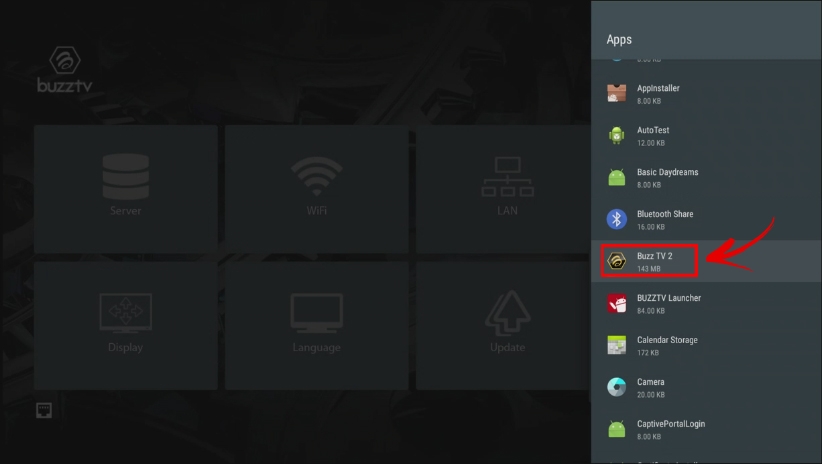Click the Camera lens icon
Image resolution: width=822 pixels, height=464 pixels.
(616, 387)
